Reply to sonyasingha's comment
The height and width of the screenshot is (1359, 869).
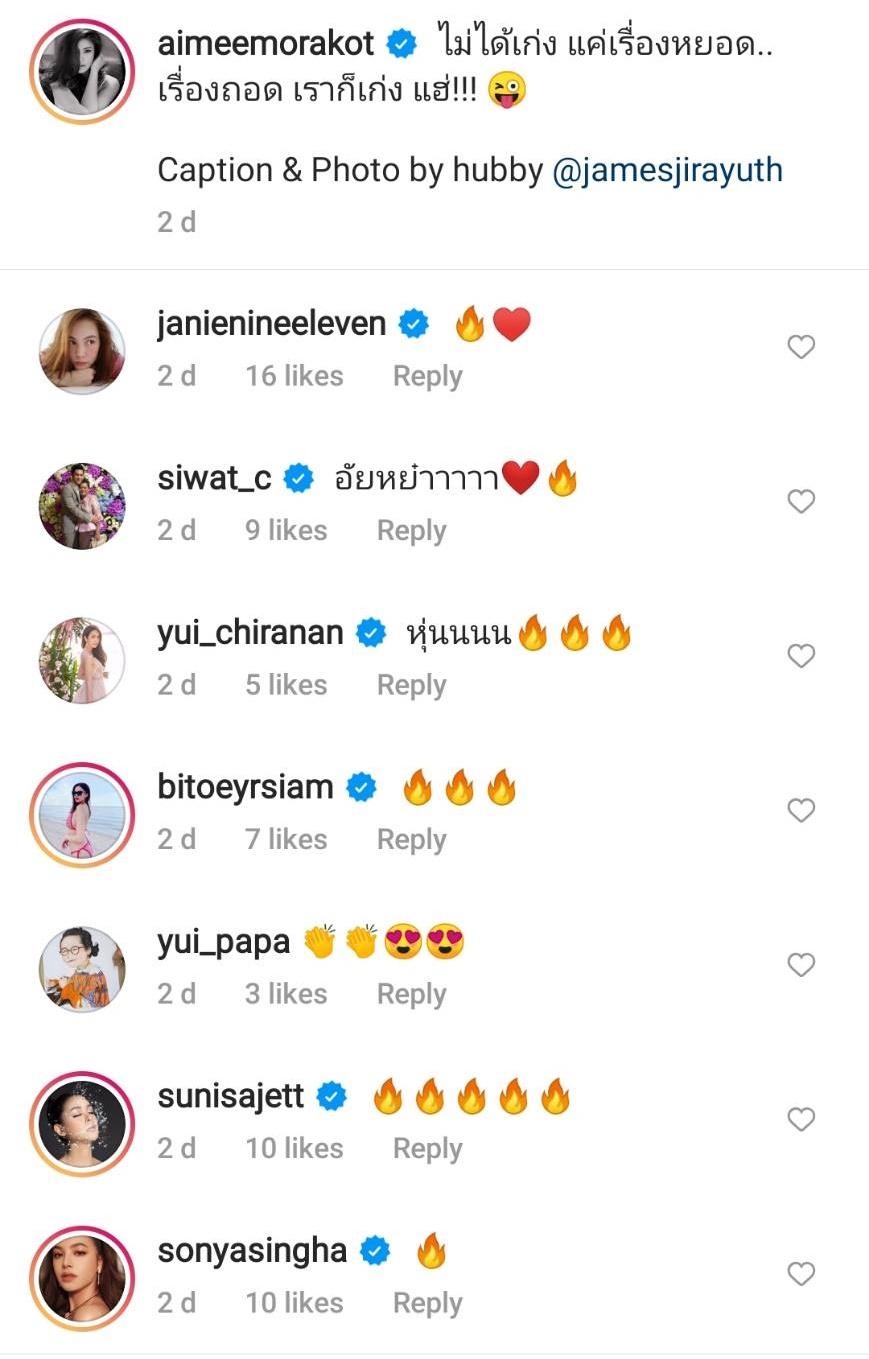point(427,1304)
